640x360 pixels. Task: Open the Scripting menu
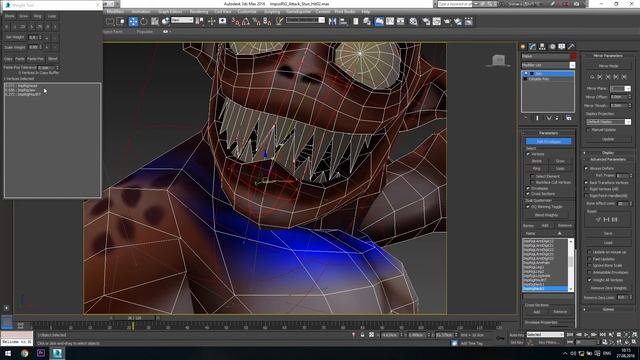272,12
